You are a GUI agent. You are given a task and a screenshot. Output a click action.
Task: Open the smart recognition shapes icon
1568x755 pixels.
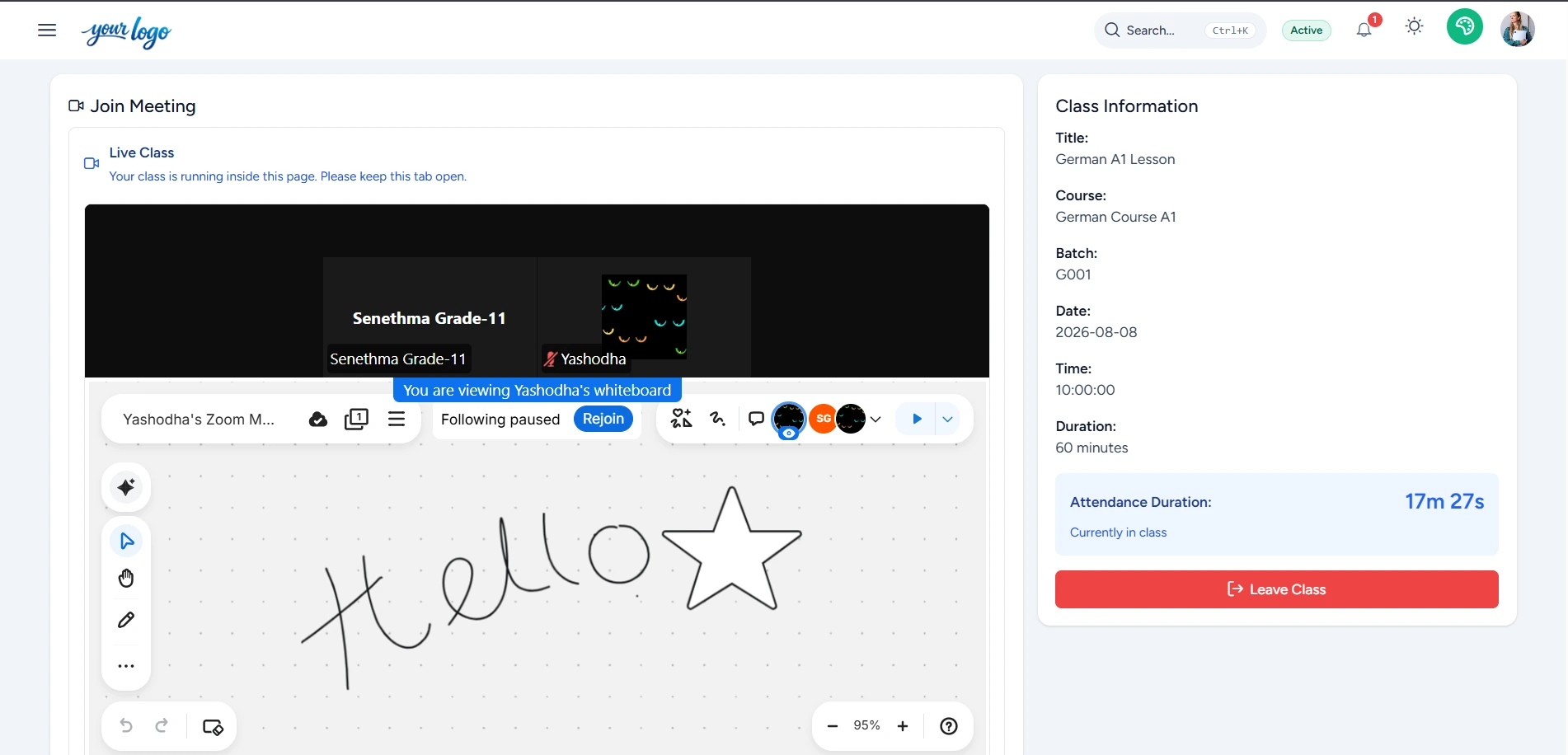[681, 419]
